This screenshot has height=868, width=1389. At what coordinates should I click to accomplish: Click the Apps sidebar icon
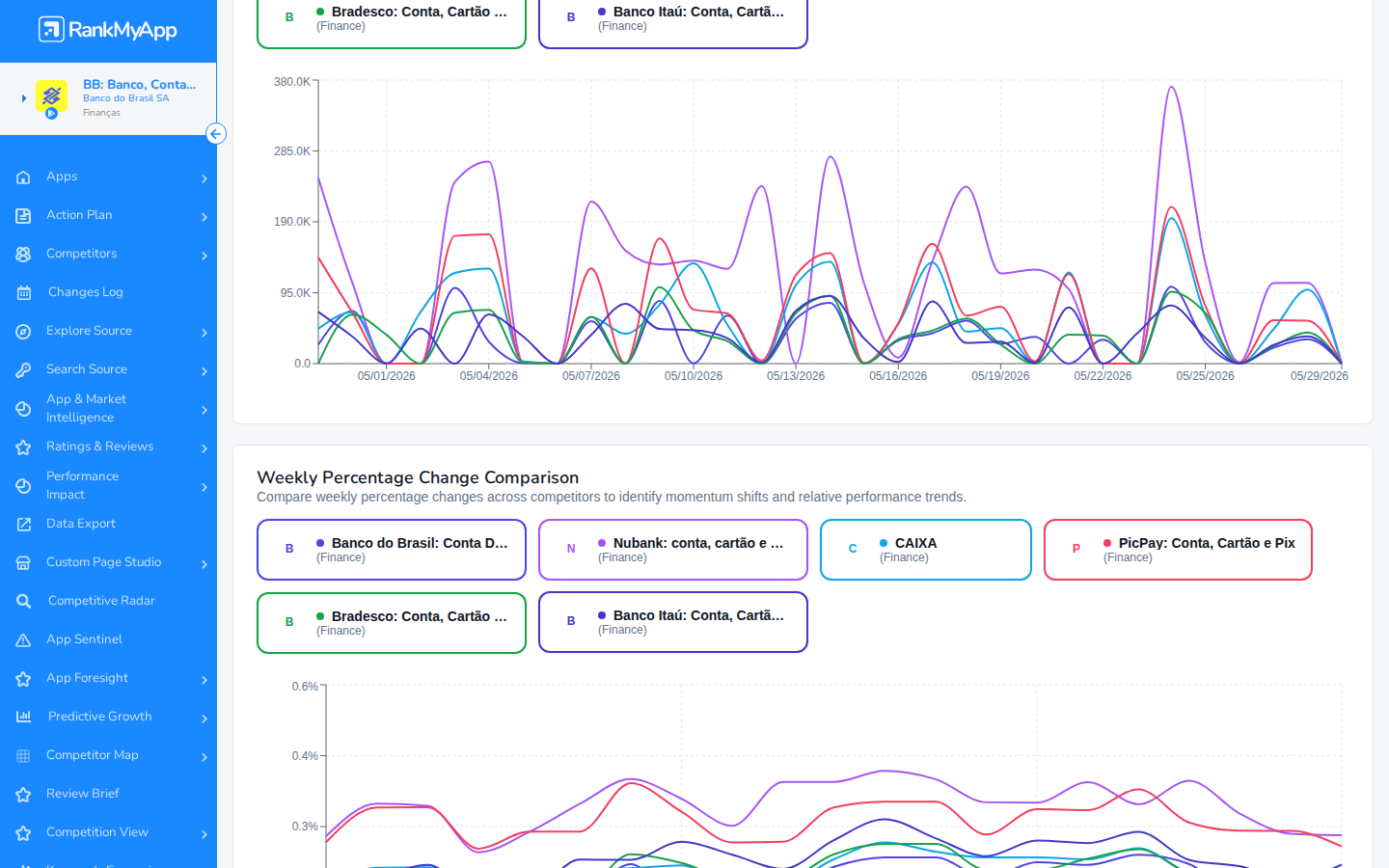[x=23, y=177]
